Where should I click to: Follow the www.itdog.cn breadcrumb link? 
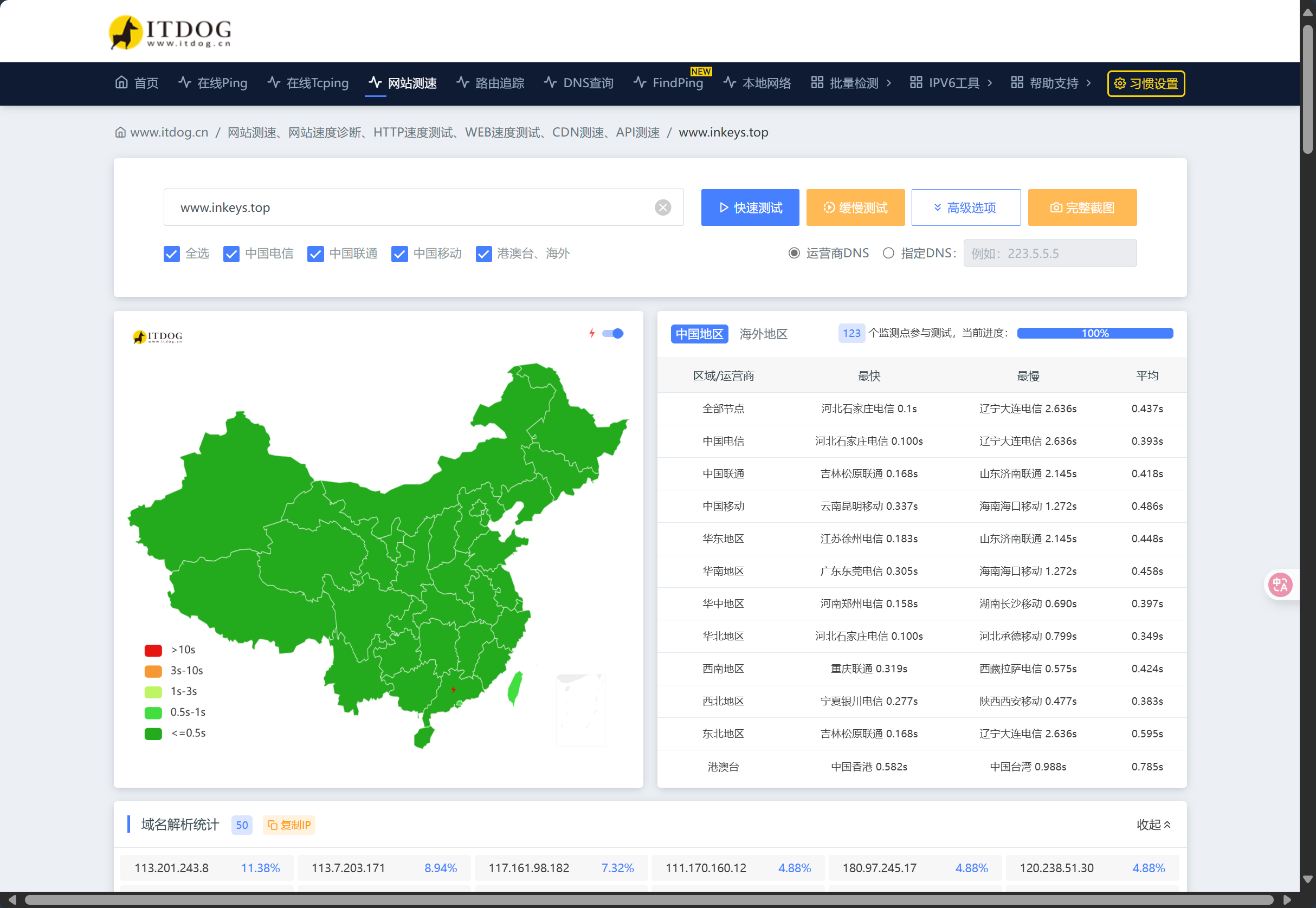click(169, 133)
